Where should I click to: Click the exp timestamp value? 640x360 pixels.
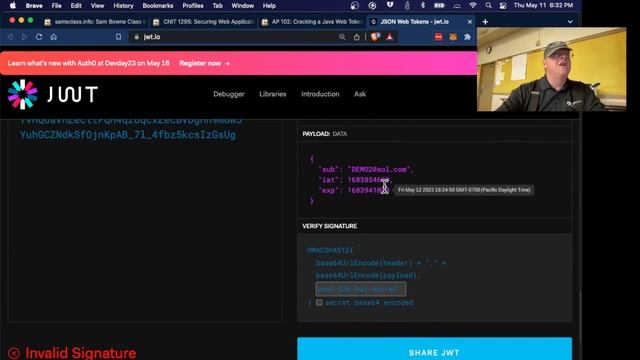(368, 191)
